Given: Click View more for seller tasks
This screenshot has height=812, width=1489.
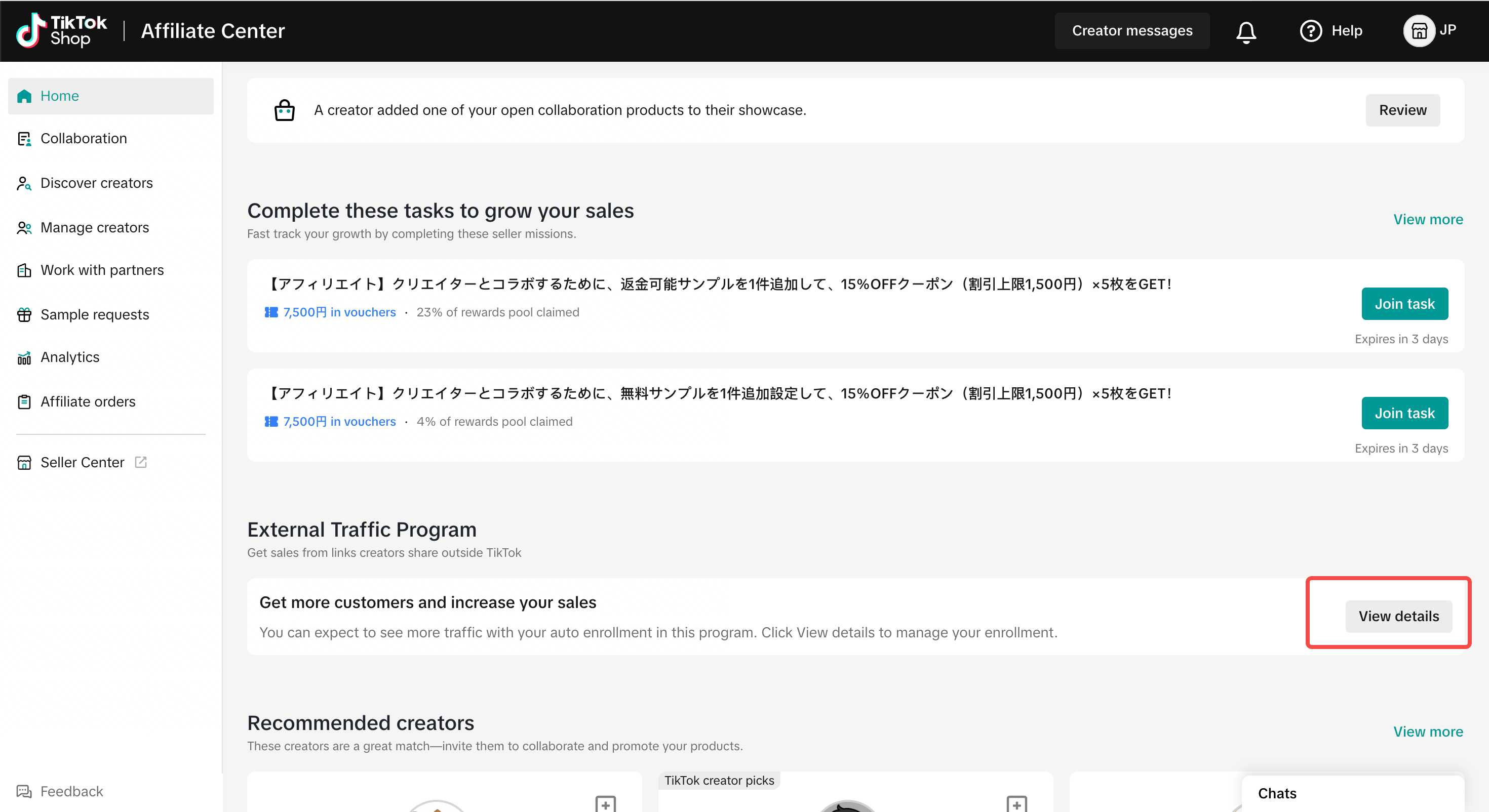Looking at the screenshot, I should point(1428,220).
